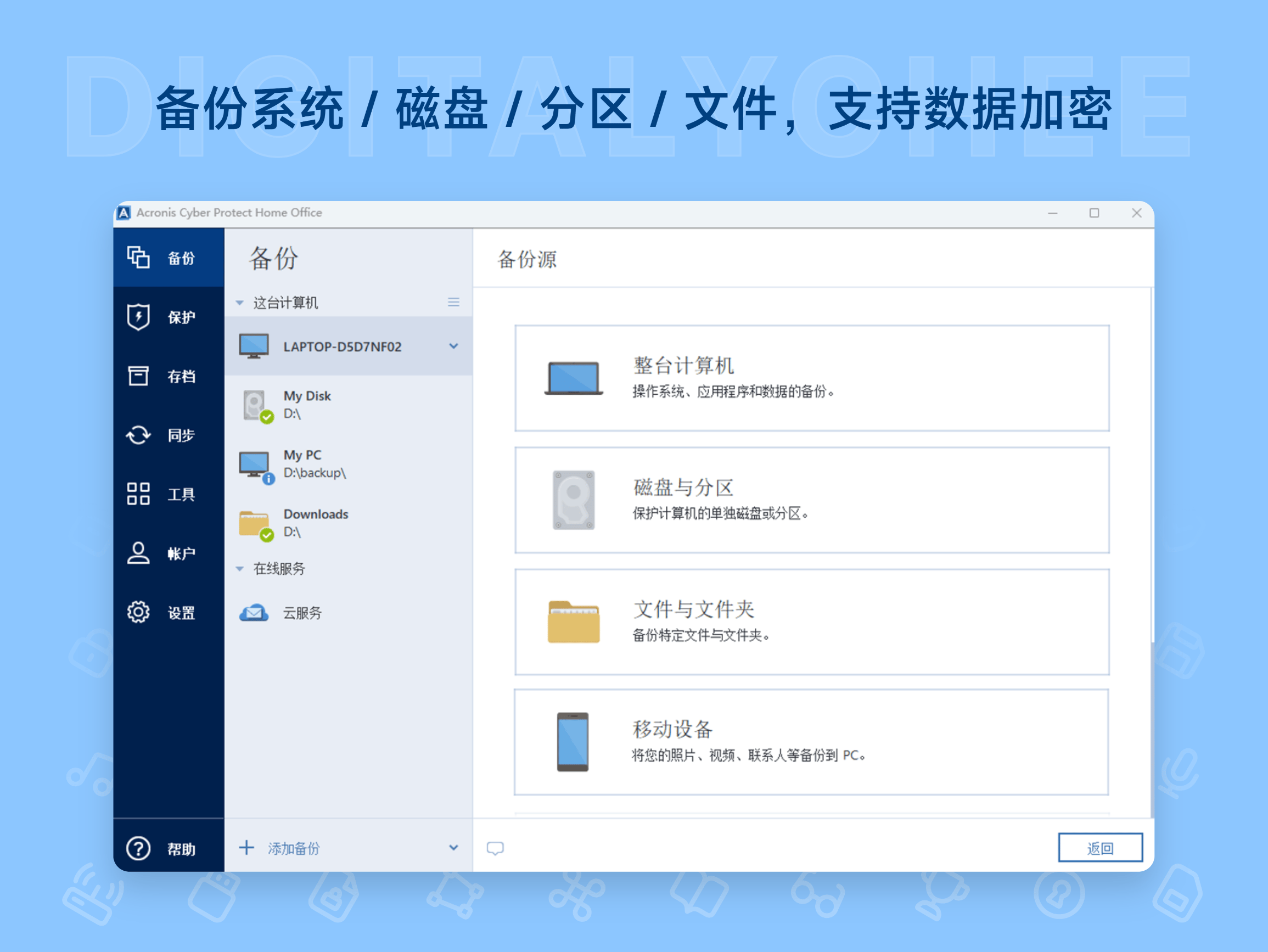The height and width of the screenshot is (952, 1268).
Task: Select the Downloads backup entry
Action: pyautogui.click(x=316, y=523)
